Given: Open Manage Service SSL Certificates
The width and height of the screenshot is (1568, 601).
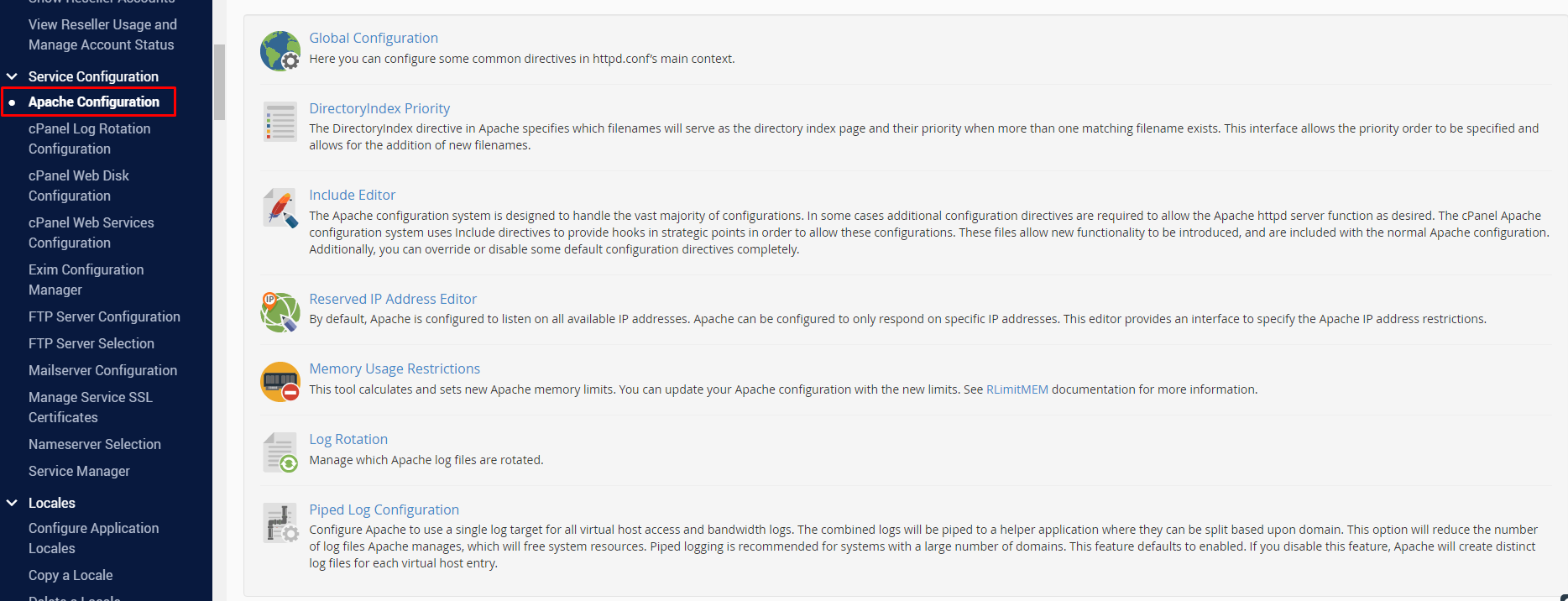Looking at the screenshot, I should 91,407.
